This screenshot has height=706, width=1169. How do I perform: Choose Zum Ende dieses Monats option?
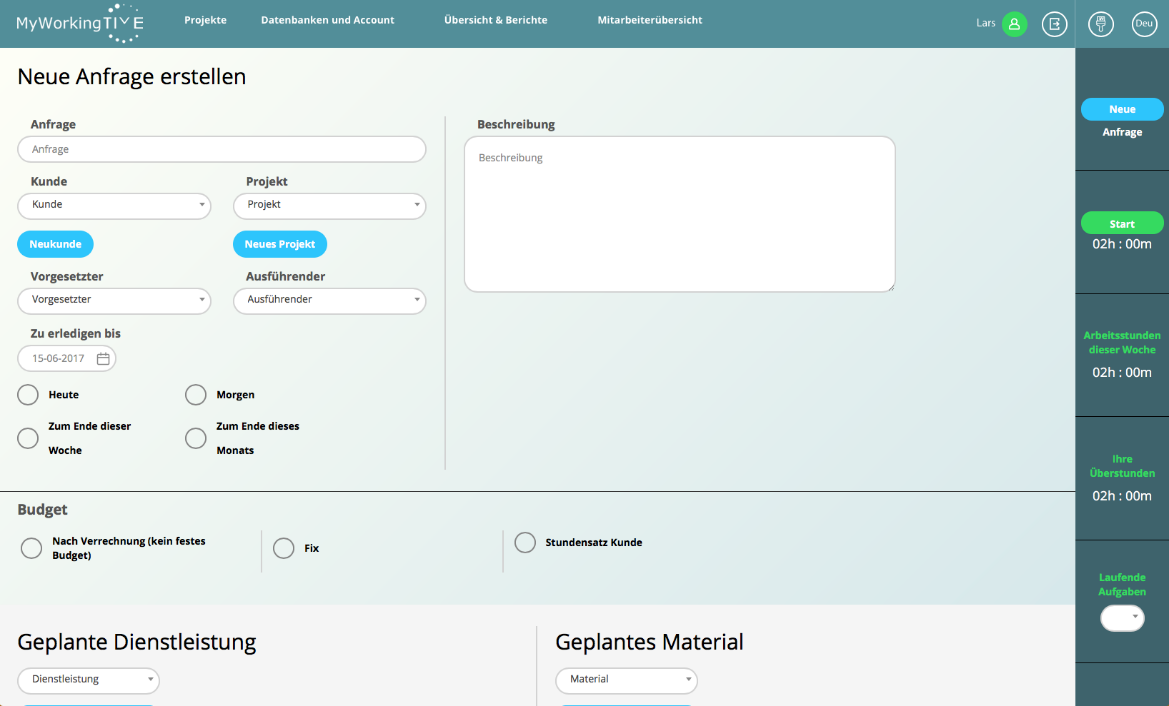point(195,438)
